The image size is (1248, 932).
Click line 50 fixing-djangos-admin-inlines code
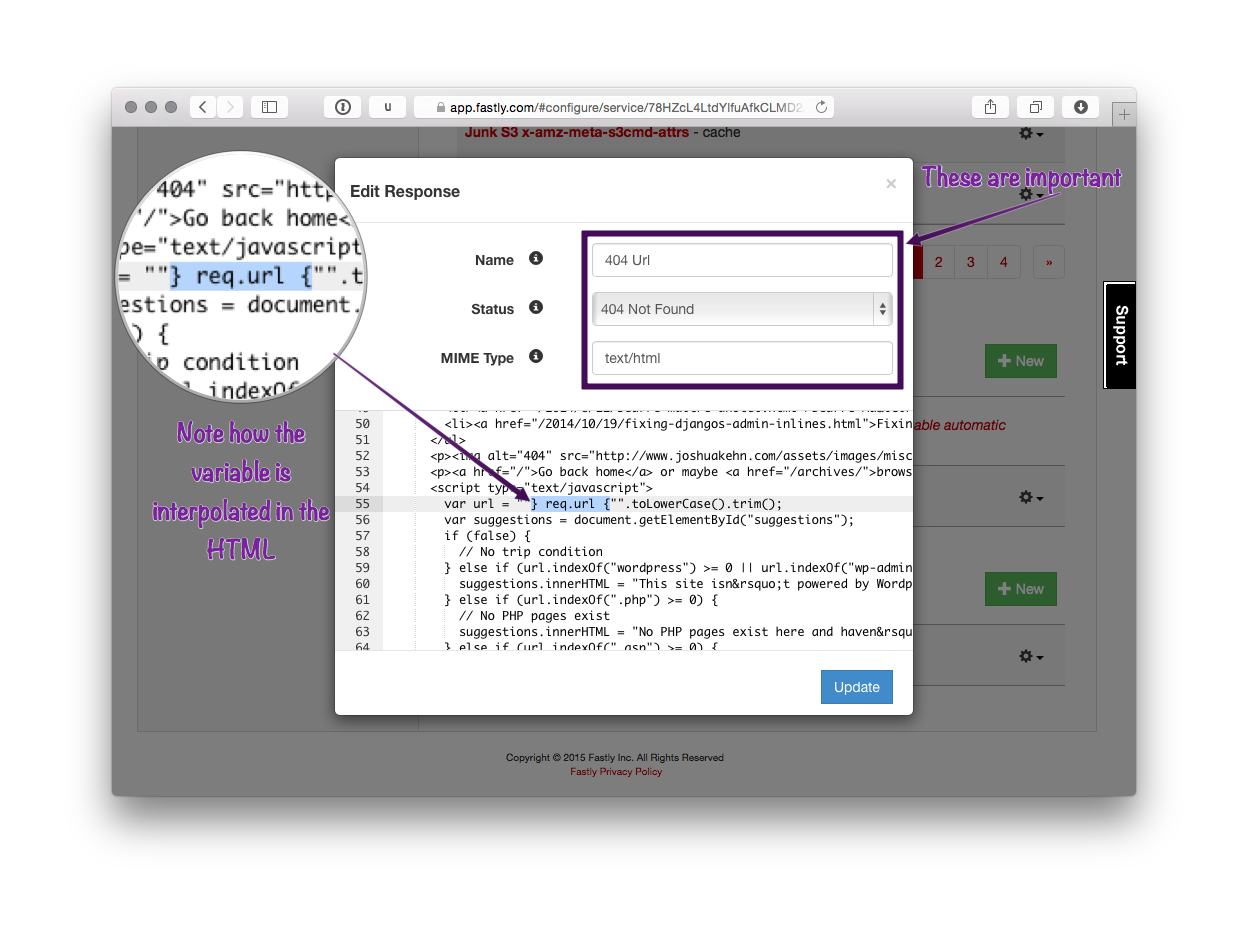click(x=678, y=423)
